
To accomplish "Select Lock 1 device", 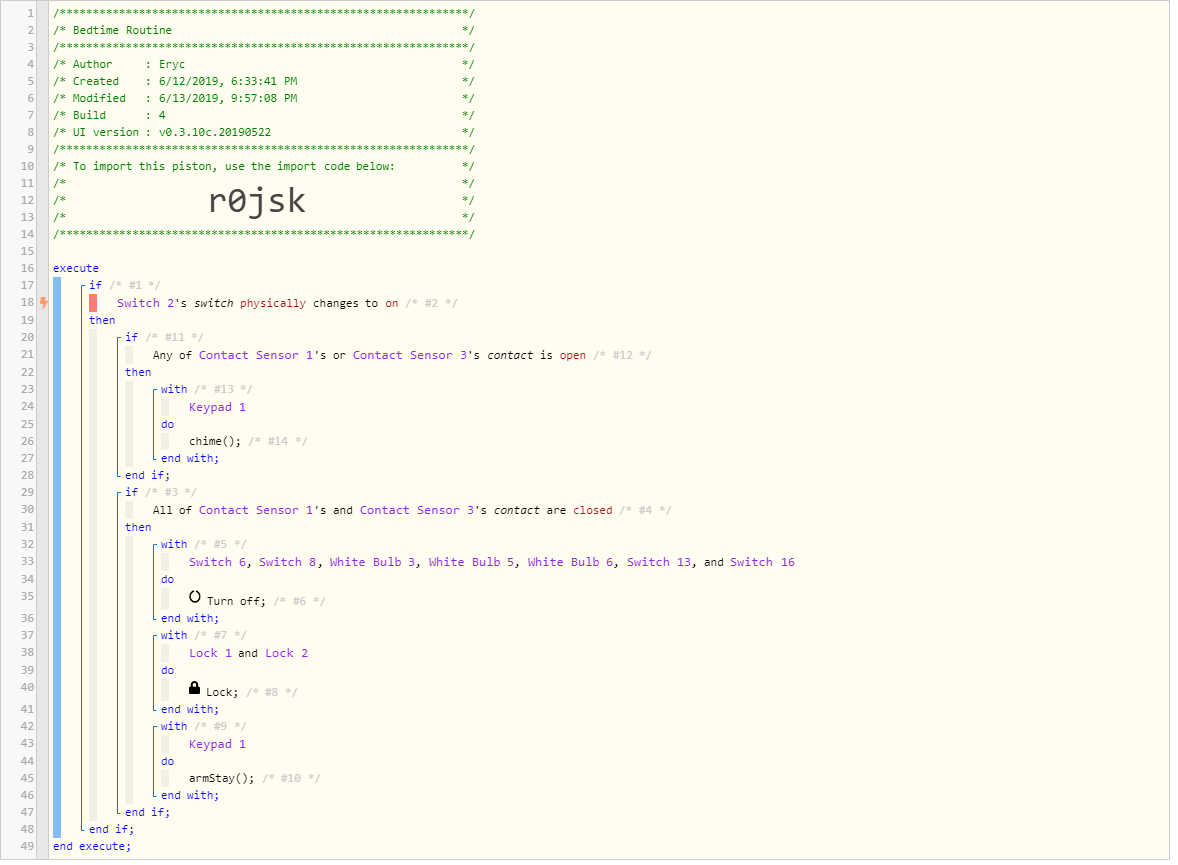I will pos(210,653).
